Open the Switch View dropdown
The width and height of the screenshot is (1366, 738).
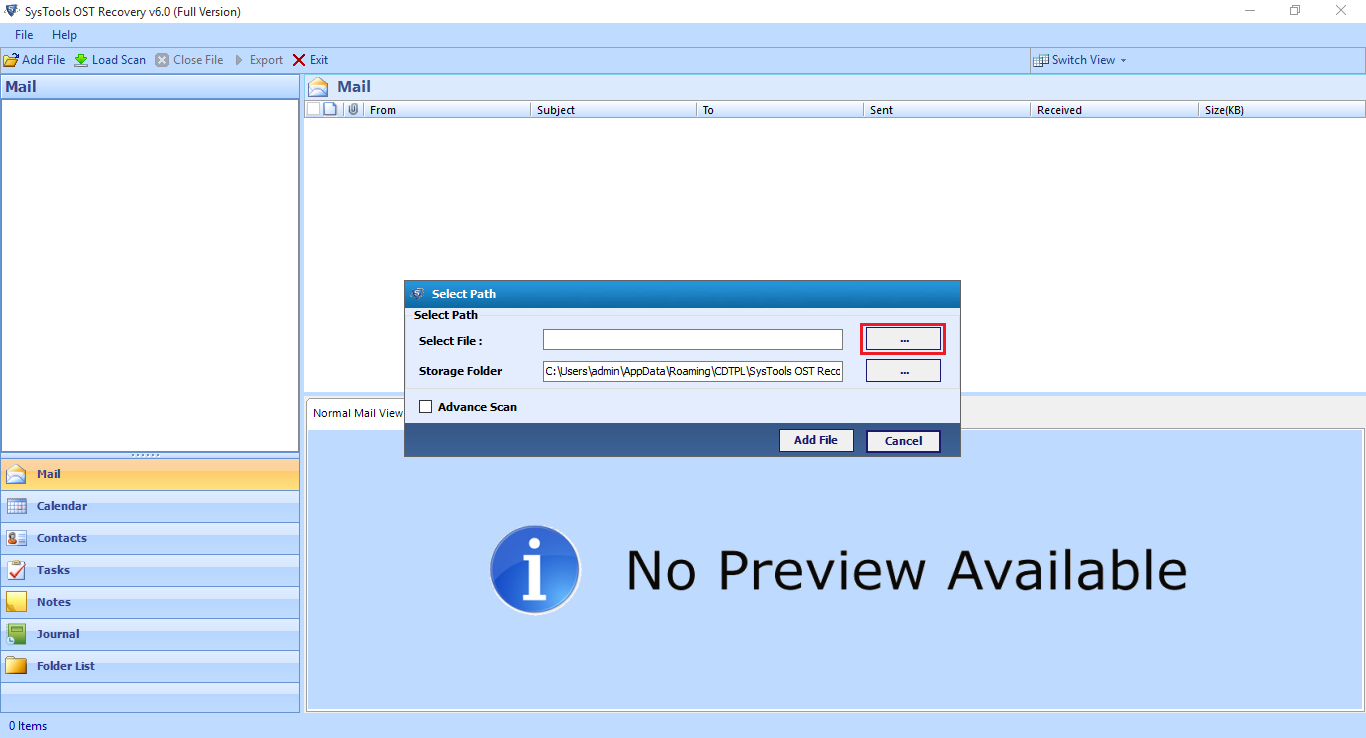pyautogui.click(x=1080, y=60)
